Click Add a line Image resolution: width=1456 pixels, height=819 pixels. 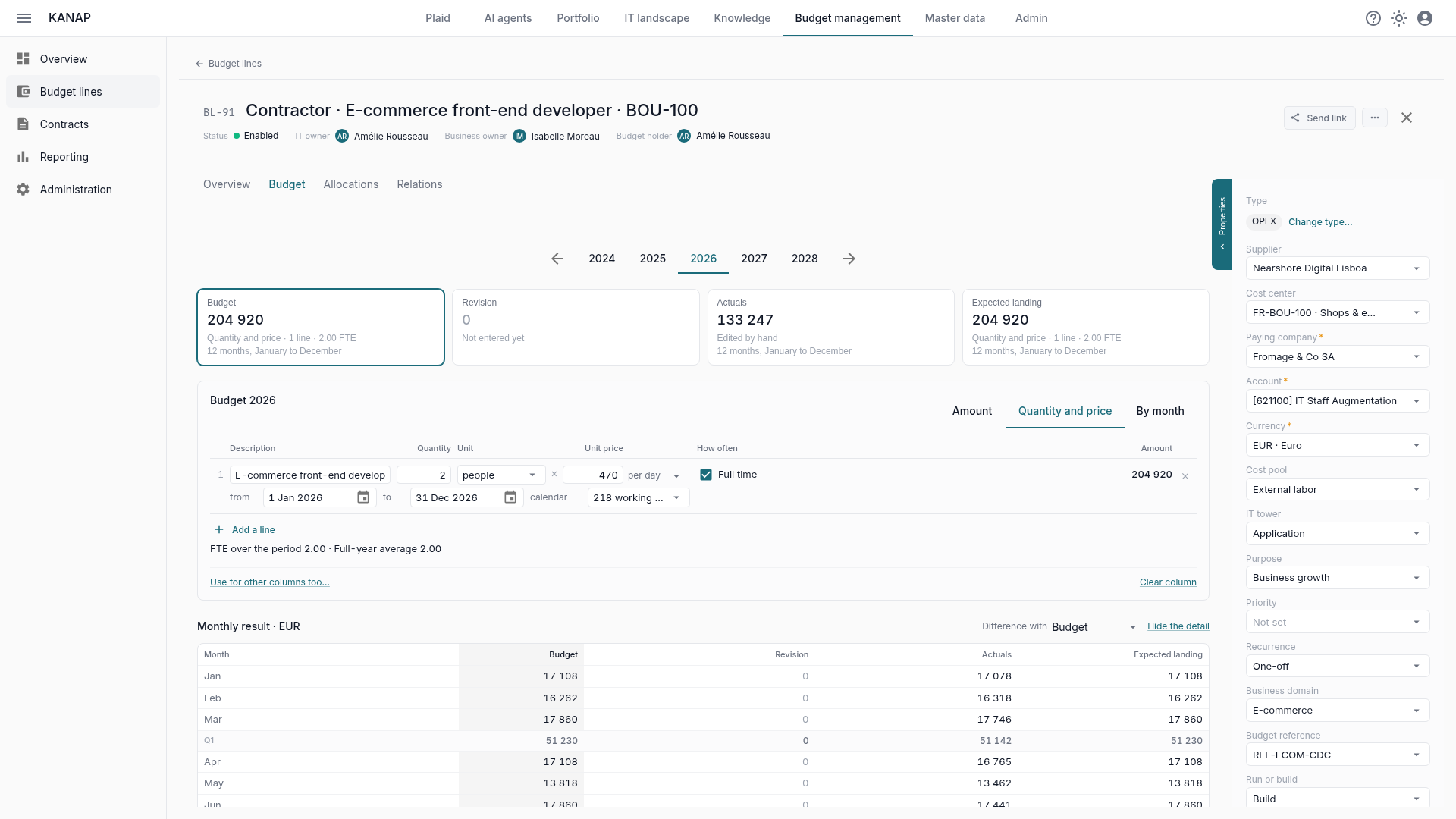click(x=245, y=530)
